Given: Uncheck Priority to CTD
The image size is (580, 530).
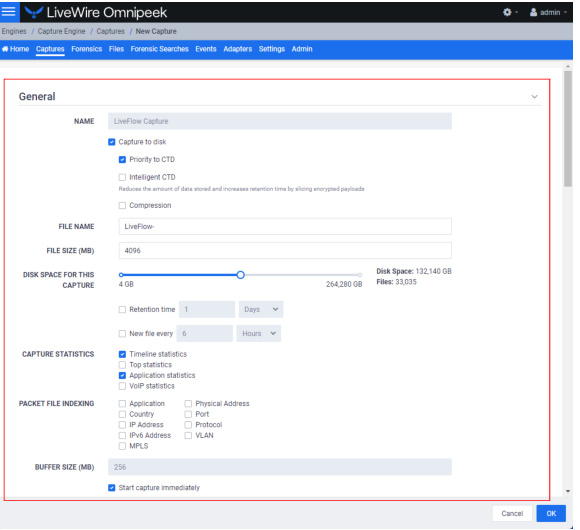Looking at the screenshot, I should point(122,160).
